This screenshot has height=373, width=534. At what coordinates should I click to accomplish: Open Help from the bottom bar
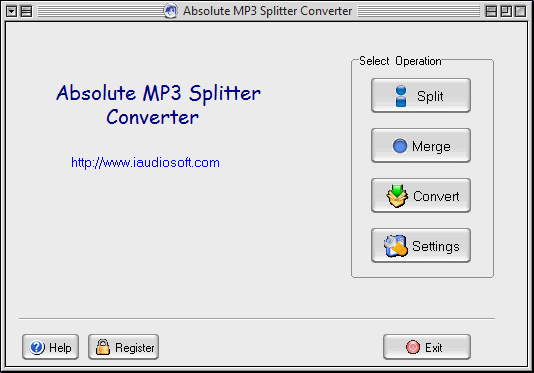(x=50, y=347)
